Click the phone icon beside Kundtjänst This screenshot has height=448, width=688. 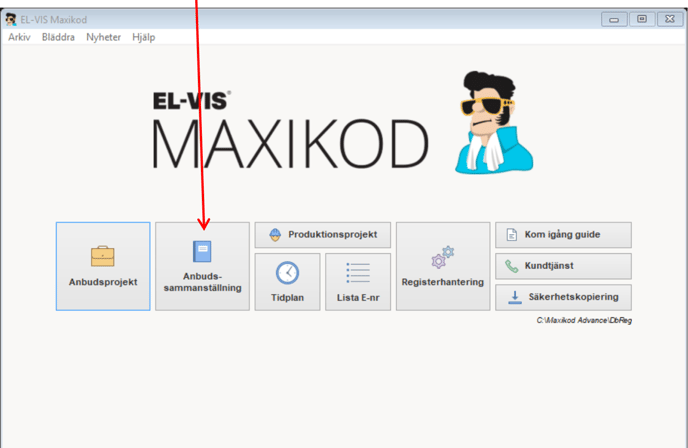click(512, 266)
